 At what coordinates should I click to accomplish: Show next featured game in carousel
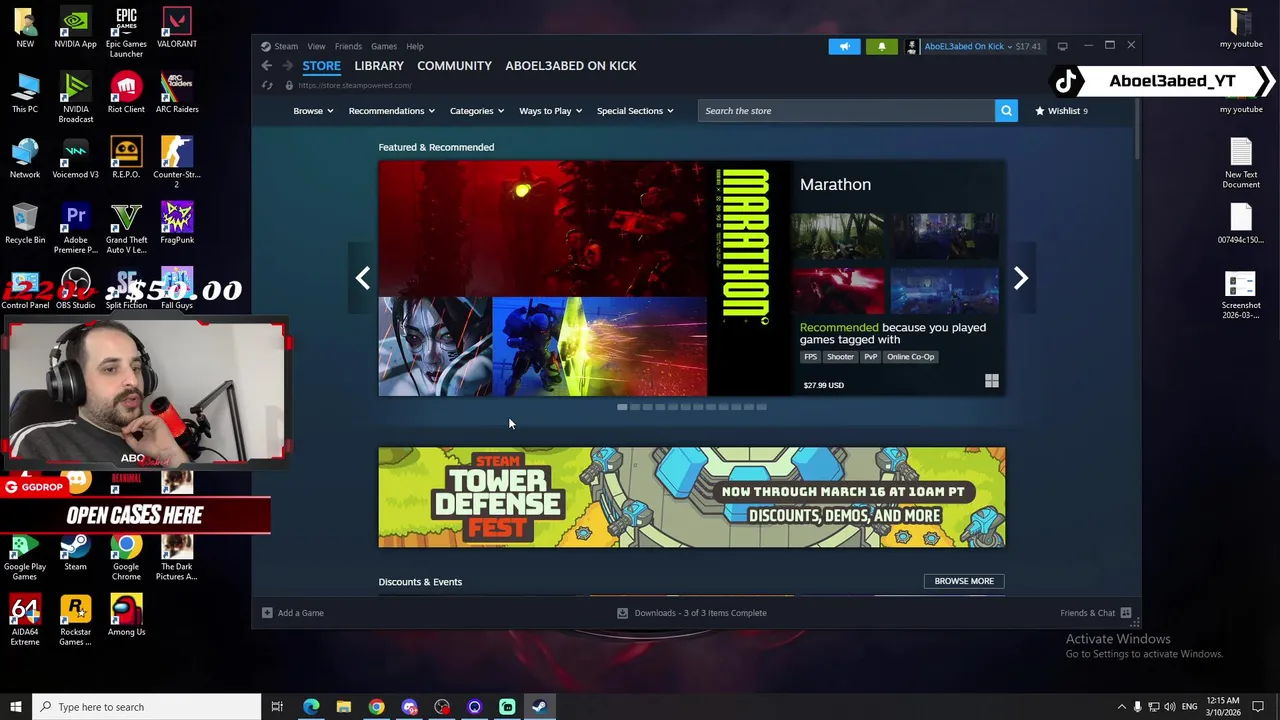[x=1020, y=278]
